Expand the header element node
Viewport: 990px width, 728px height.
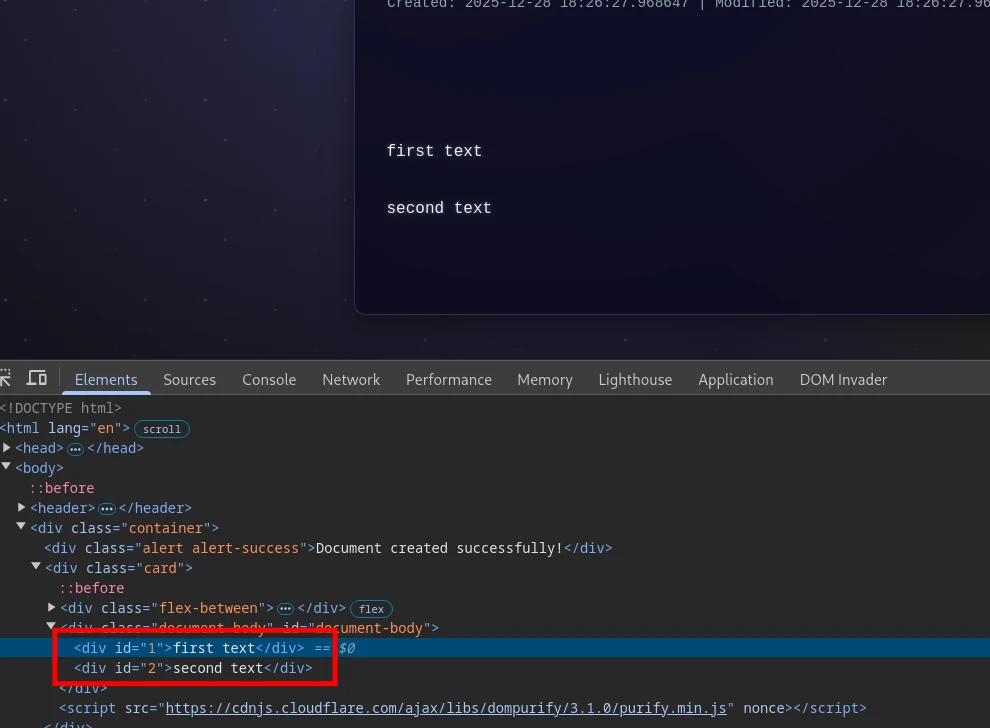[x=22, y=508]
